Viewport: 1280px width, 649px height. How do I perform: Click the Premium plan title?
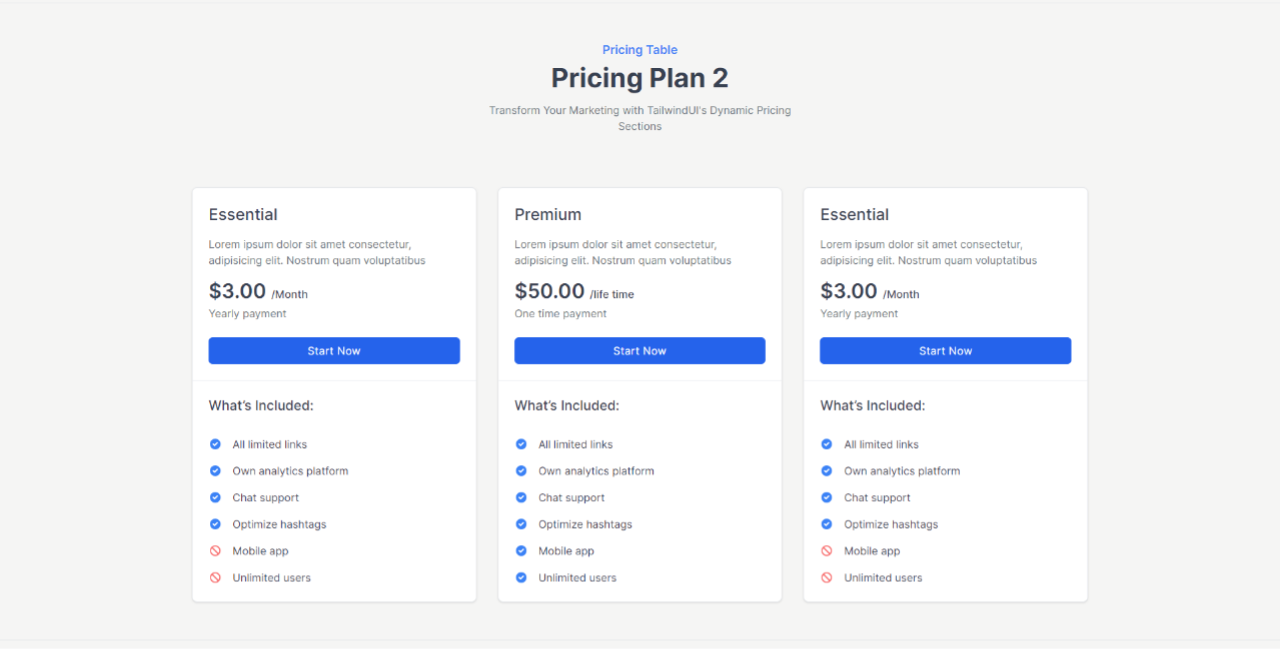click(548, 215)
